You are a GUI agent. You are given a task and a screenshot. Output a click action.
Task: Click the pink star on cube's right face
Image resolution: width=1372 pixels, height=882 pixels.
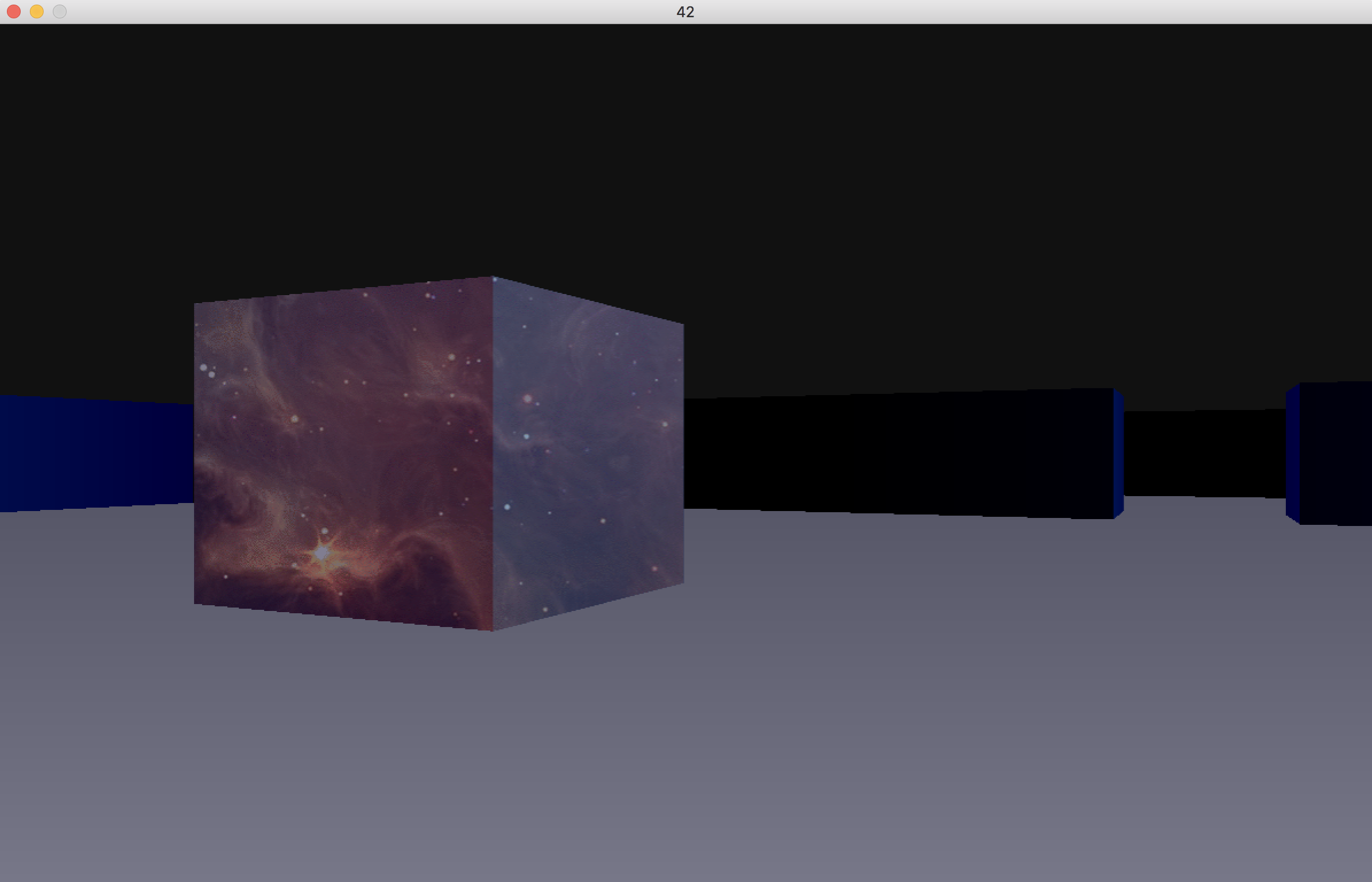(528, 399)
